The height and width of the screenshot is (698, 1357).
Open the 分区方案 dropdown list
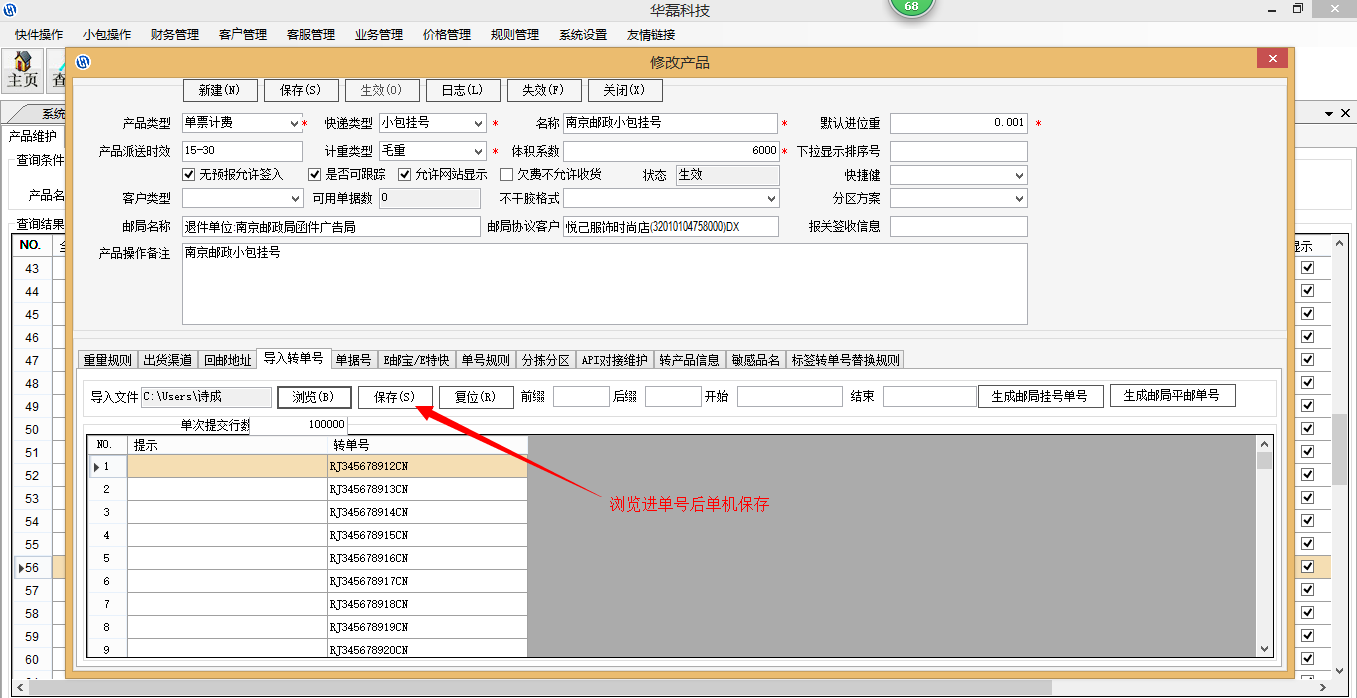point(1019,199)
